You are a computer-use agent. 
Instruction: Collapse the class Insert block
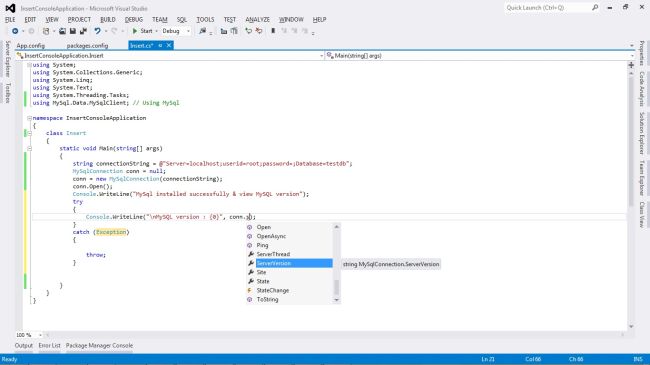pos(29,133)
